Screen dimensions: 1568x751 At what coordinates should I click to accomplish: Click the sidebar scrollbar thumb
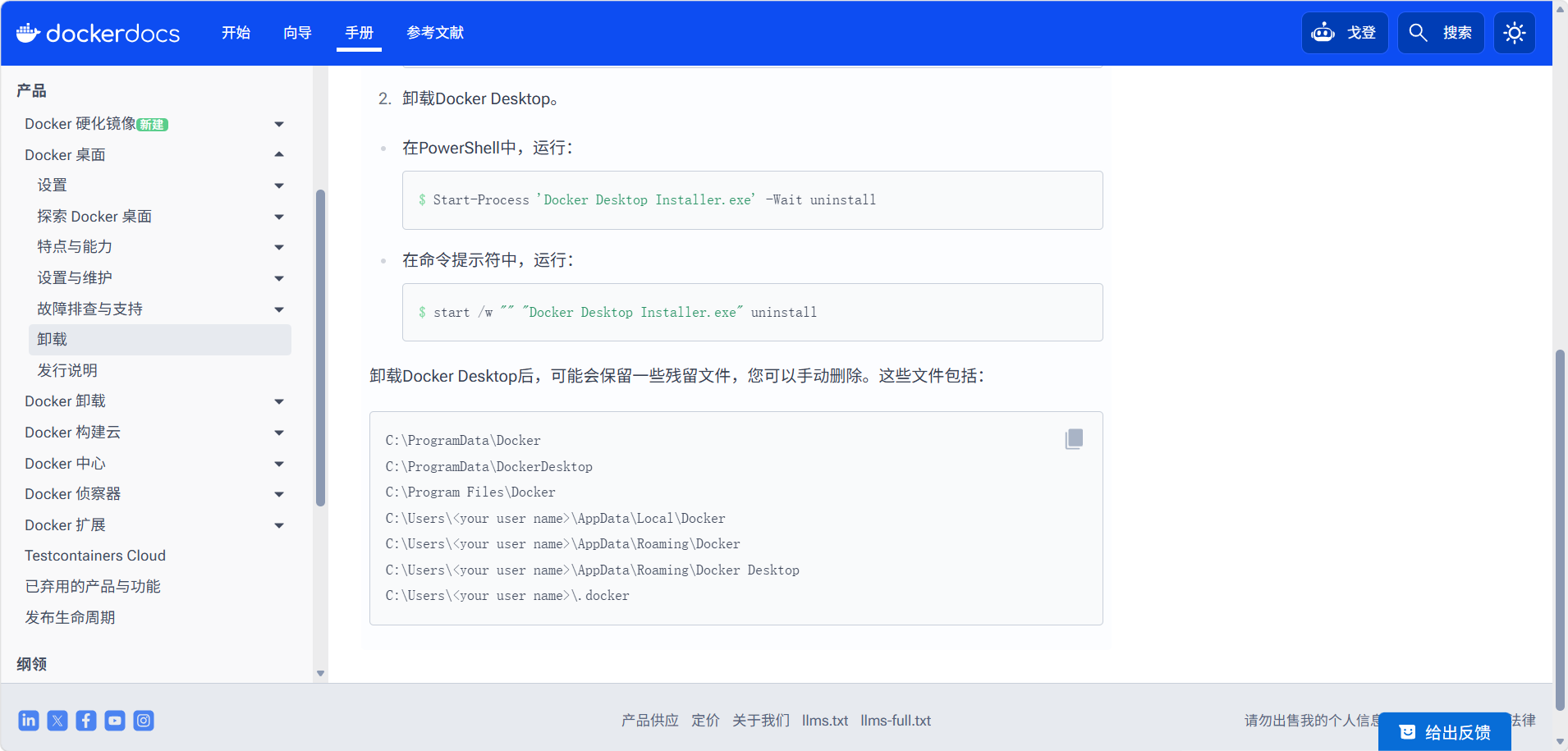320,348
